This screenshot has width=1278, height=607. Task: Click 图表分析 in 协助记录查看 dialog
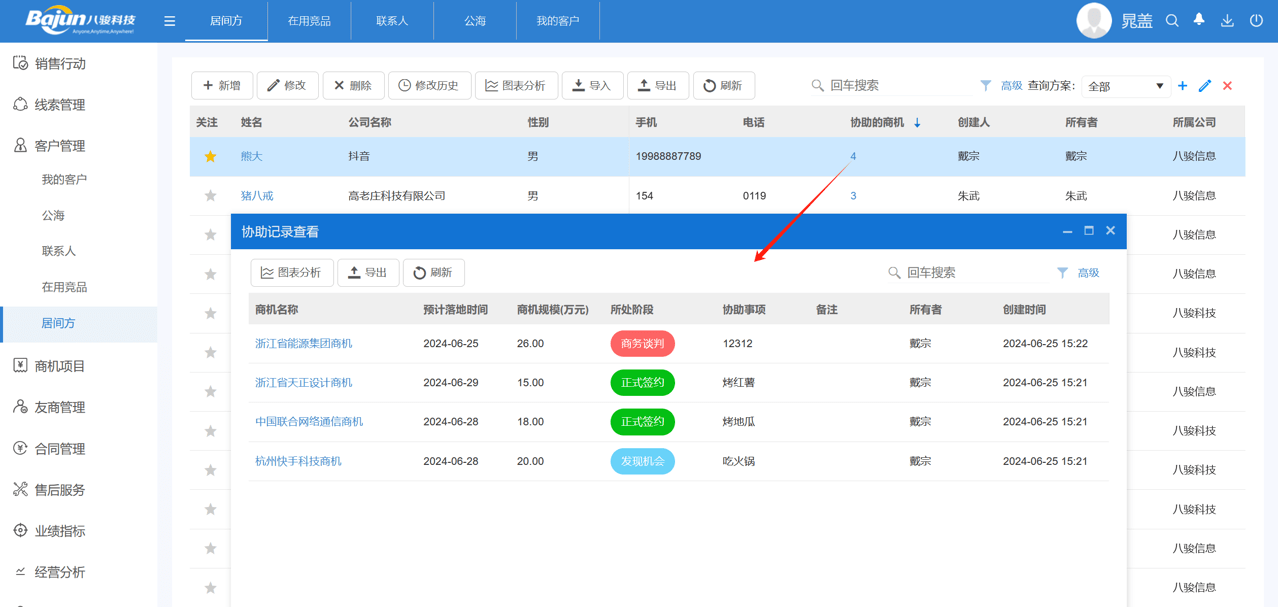coord(292,273)
